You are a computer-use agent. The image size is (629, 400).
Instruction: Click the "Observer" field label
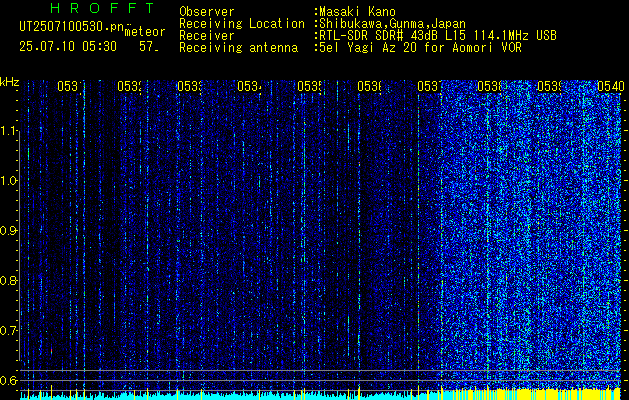click(x=207, y=12)
